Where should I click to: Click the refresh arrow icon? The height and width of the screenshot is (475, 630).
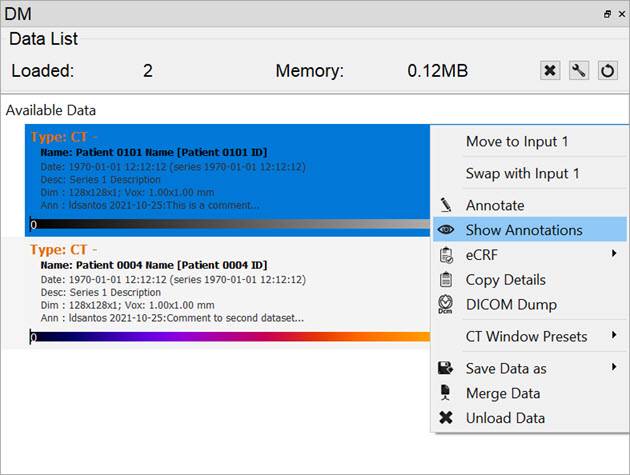(x=607, y=71)
